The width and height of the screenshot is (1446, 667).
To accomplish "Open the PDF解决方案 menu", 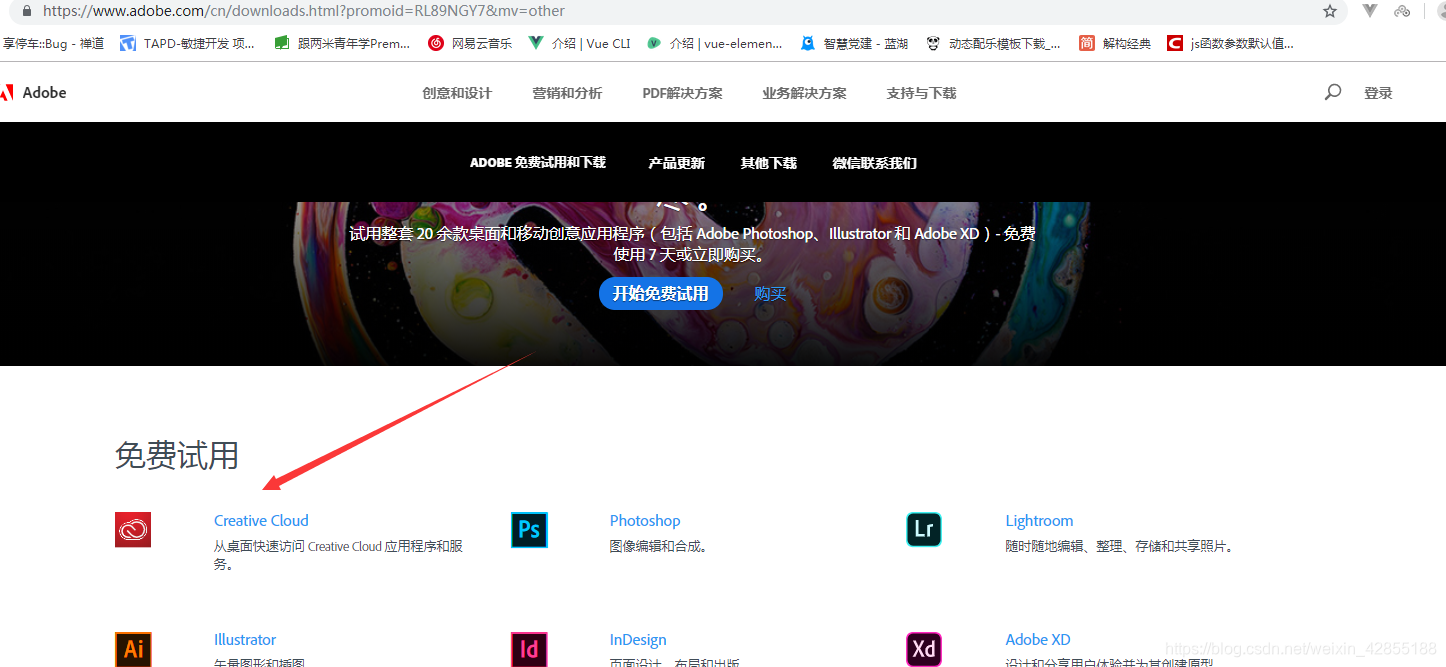I will point(682,93).
